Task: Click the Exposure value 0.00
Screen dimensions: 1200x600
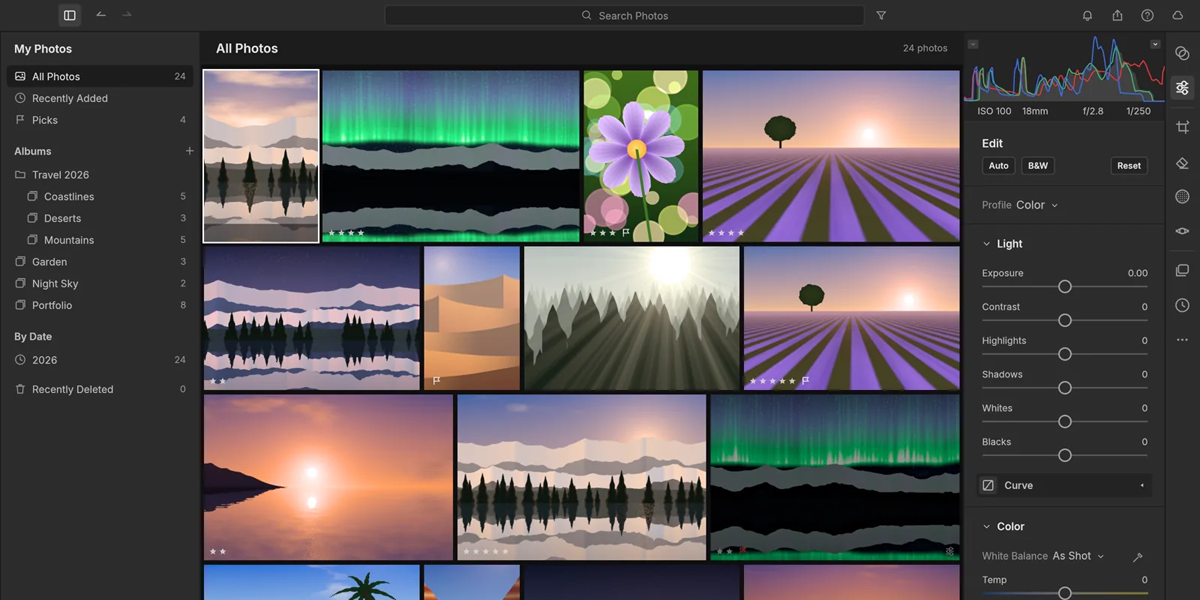Action: click(1137, 273)
